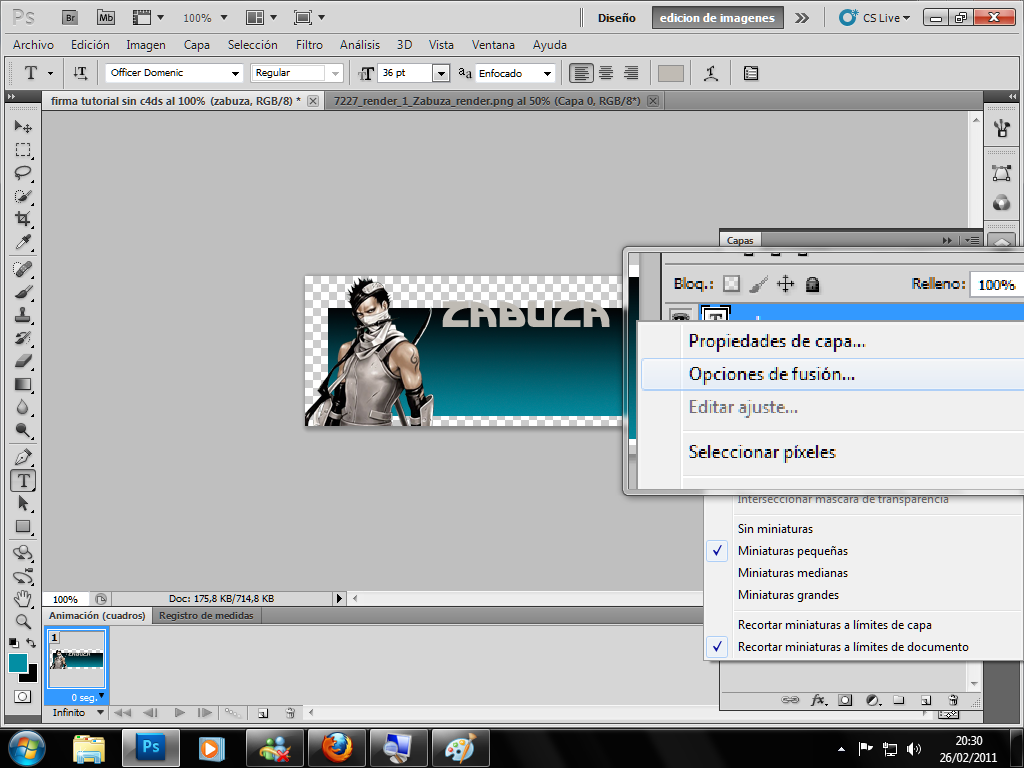Enable right align text
This screenshot has width=1024, height=768.
pyautogui.click(x=631, y=73)
